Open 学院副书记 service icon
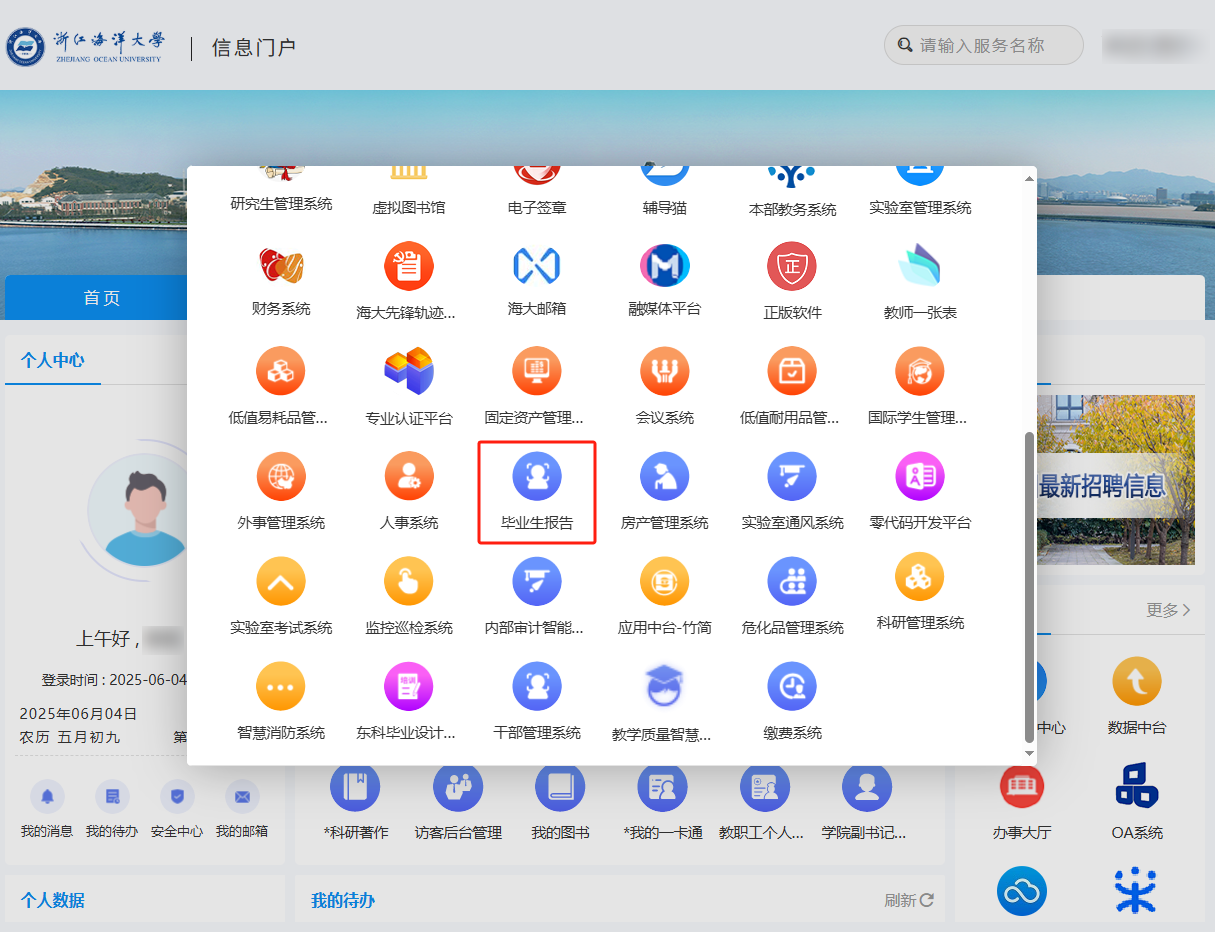 tap(867, 787)
